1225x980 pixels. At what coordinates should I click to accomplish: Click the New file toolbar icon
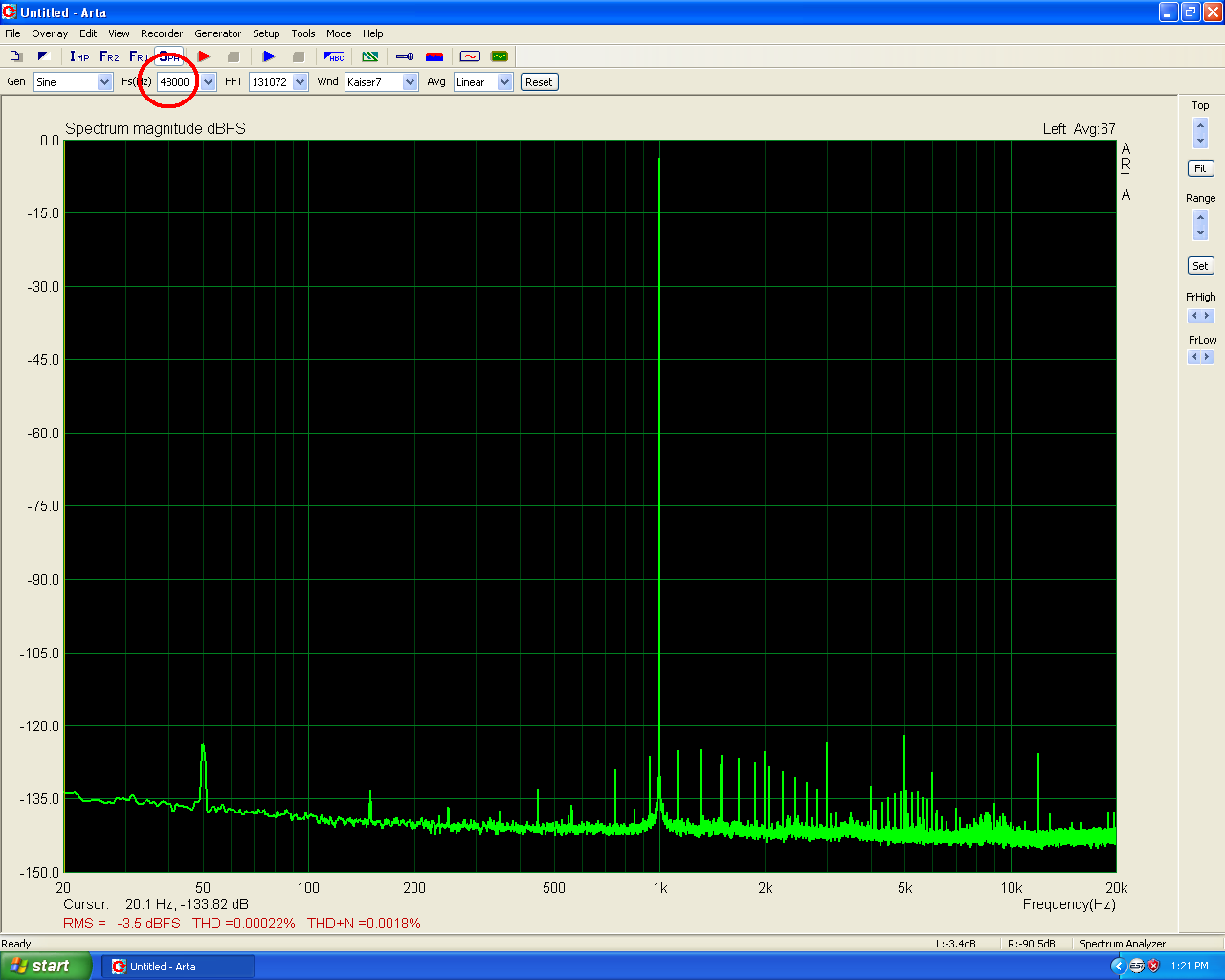tap(15, 56)
